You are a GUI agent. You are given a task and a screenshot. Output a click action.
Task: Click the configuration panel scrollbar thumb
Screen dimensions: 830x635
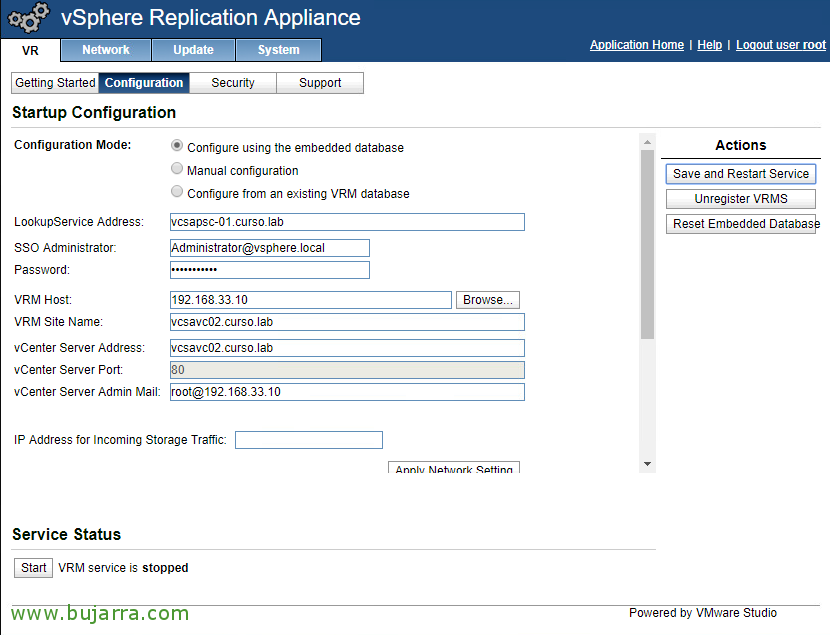(647, 244)
